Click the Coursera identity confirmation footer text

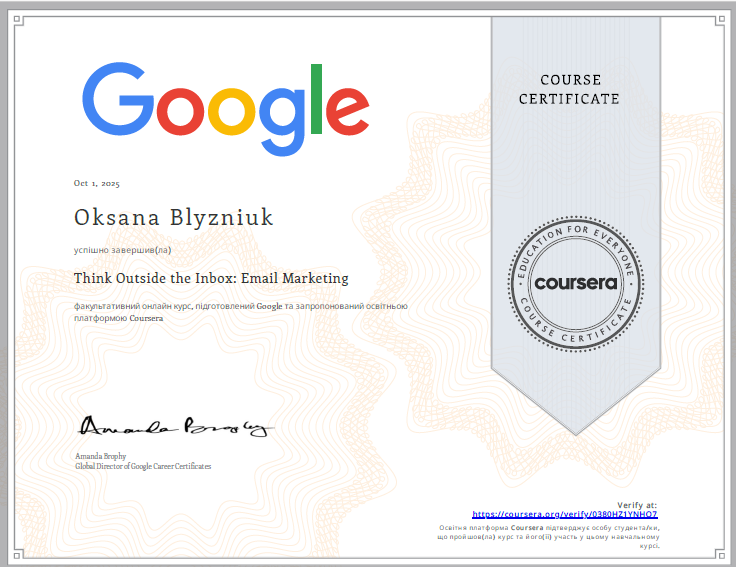click(549, 536)
